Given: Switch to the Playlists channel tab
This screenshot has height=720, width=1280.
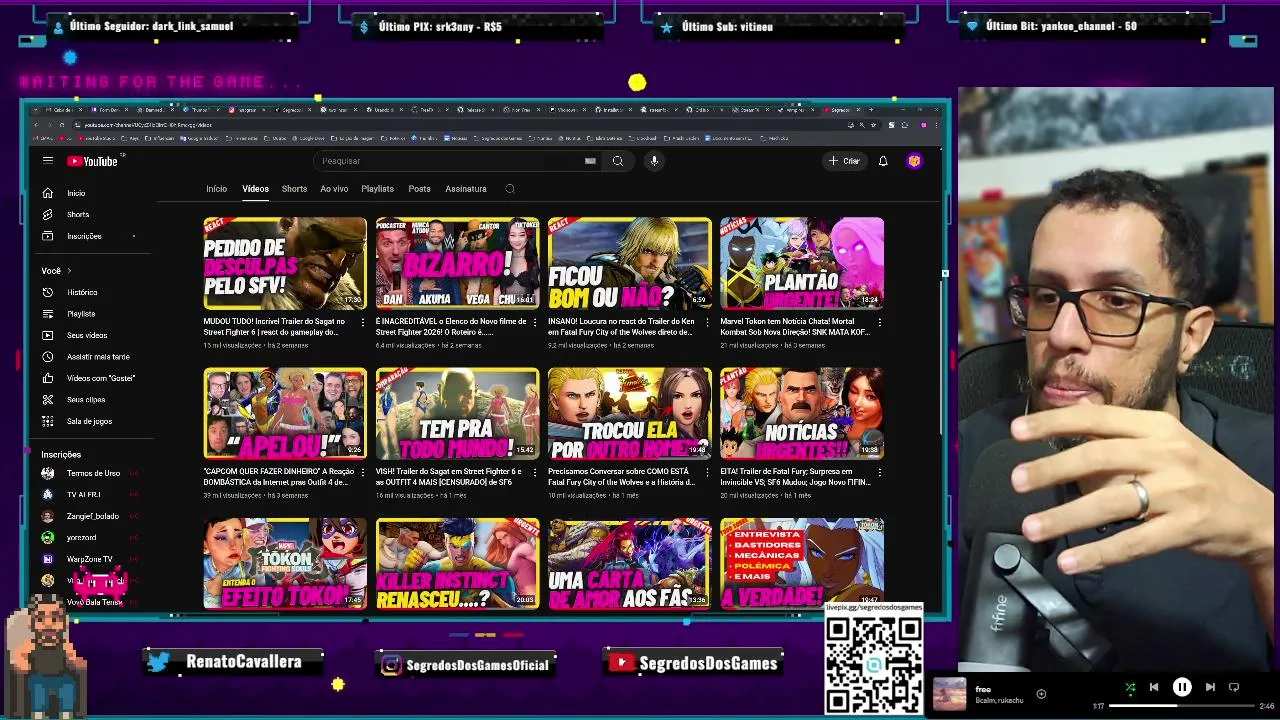Looking at the screenshot, I should (377, 189).
